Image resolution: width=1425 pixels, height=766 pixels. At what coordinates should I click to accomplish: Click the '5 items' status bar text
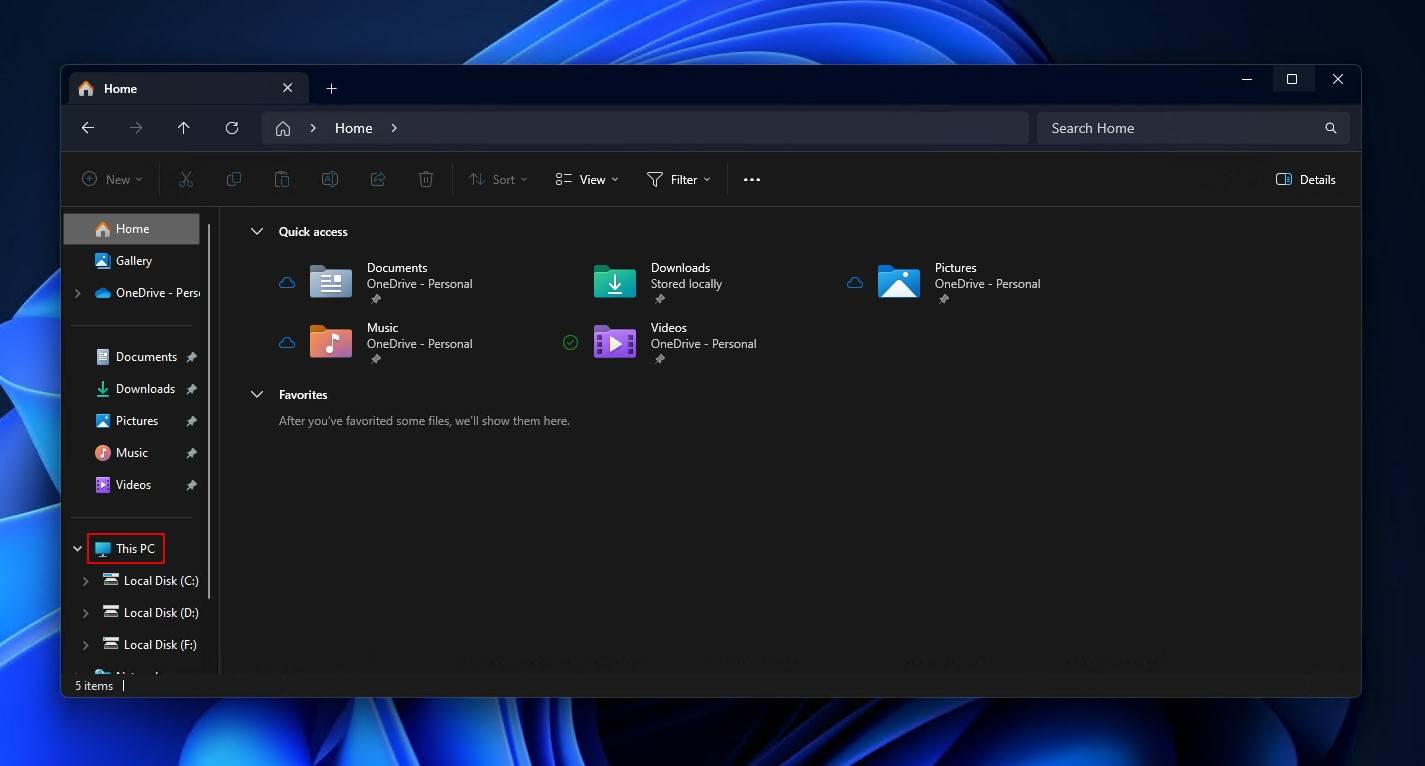94,686
